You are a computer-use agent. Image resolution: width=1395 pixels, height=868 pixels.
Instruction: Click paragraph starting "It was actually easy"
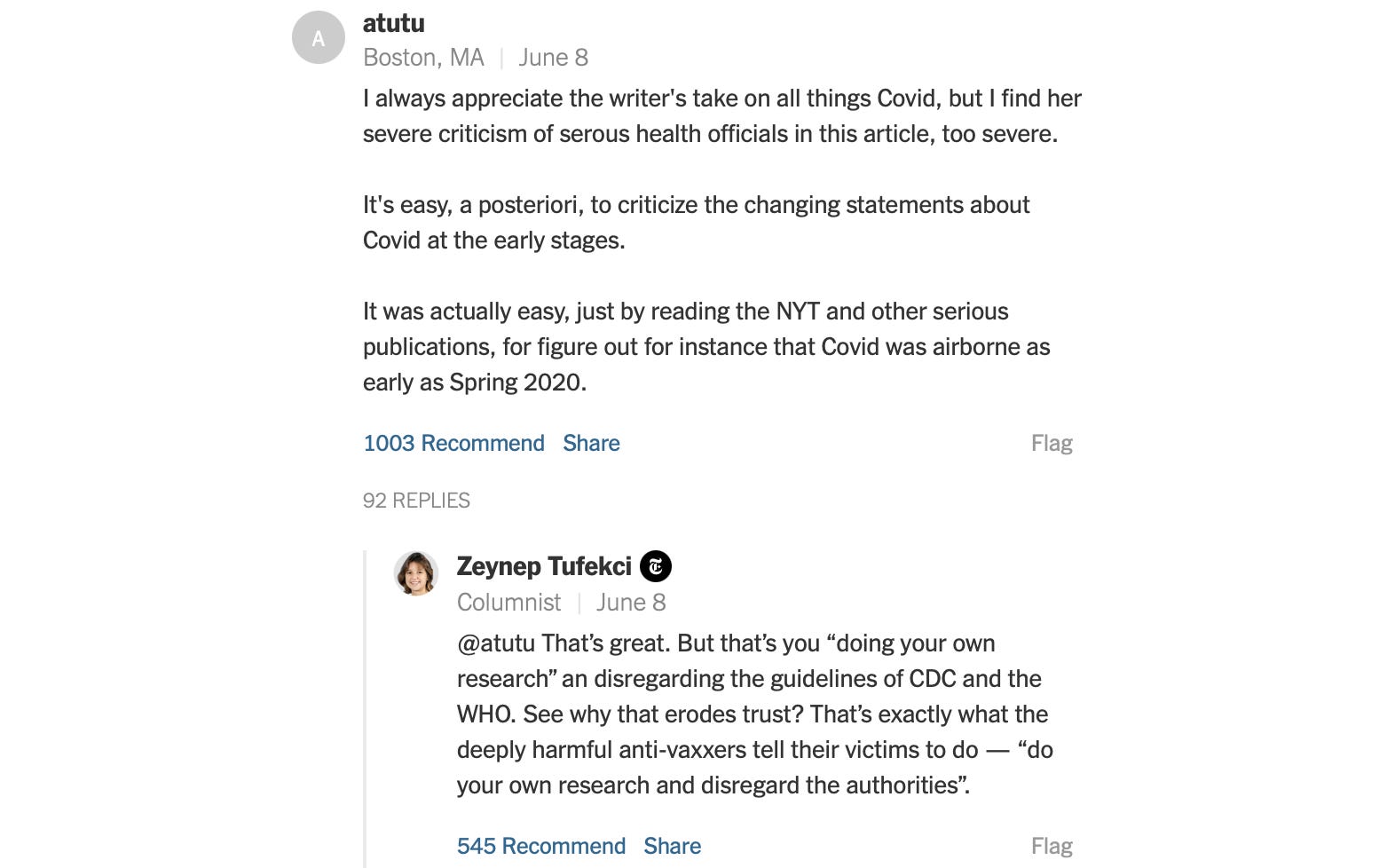coord(705,347)
